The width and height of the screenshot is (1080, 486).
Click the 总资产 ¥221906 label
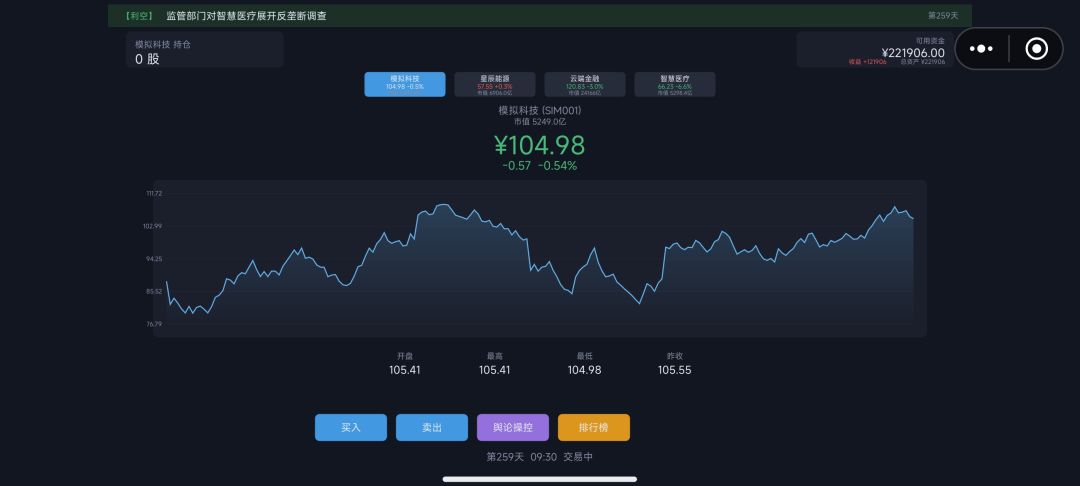(x=922, y=62)
